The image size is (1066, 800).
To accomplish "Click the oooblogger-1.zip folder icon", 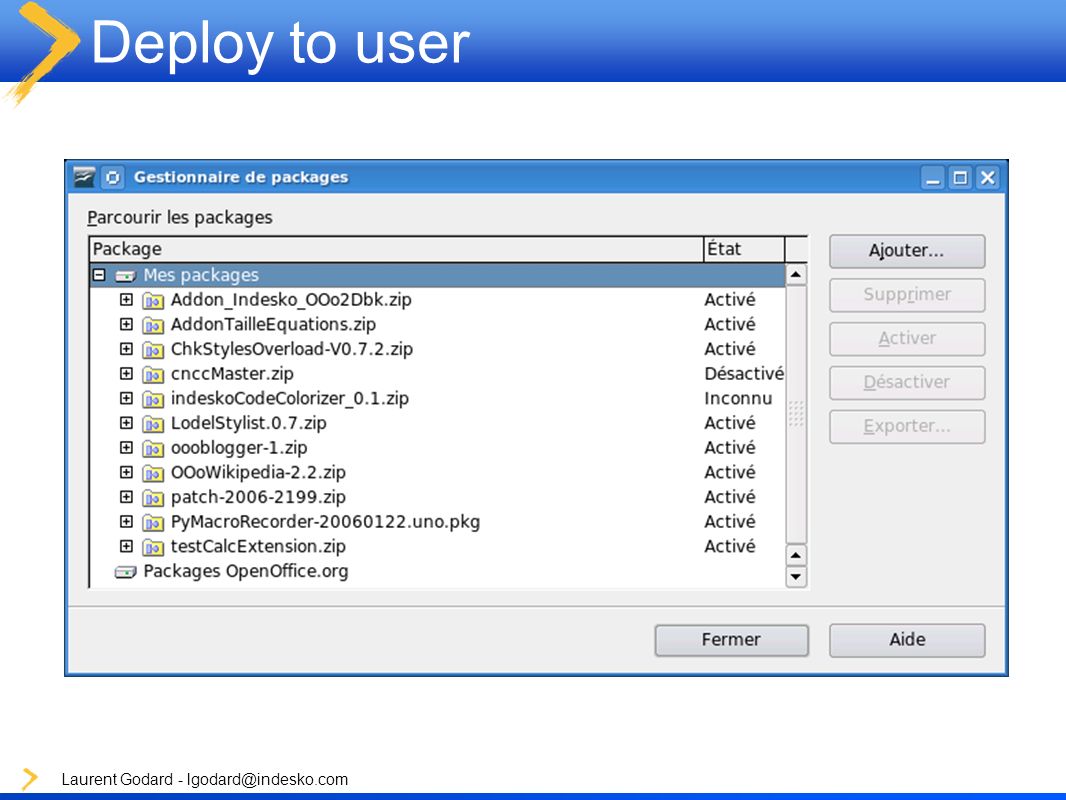I will [153, 448].
